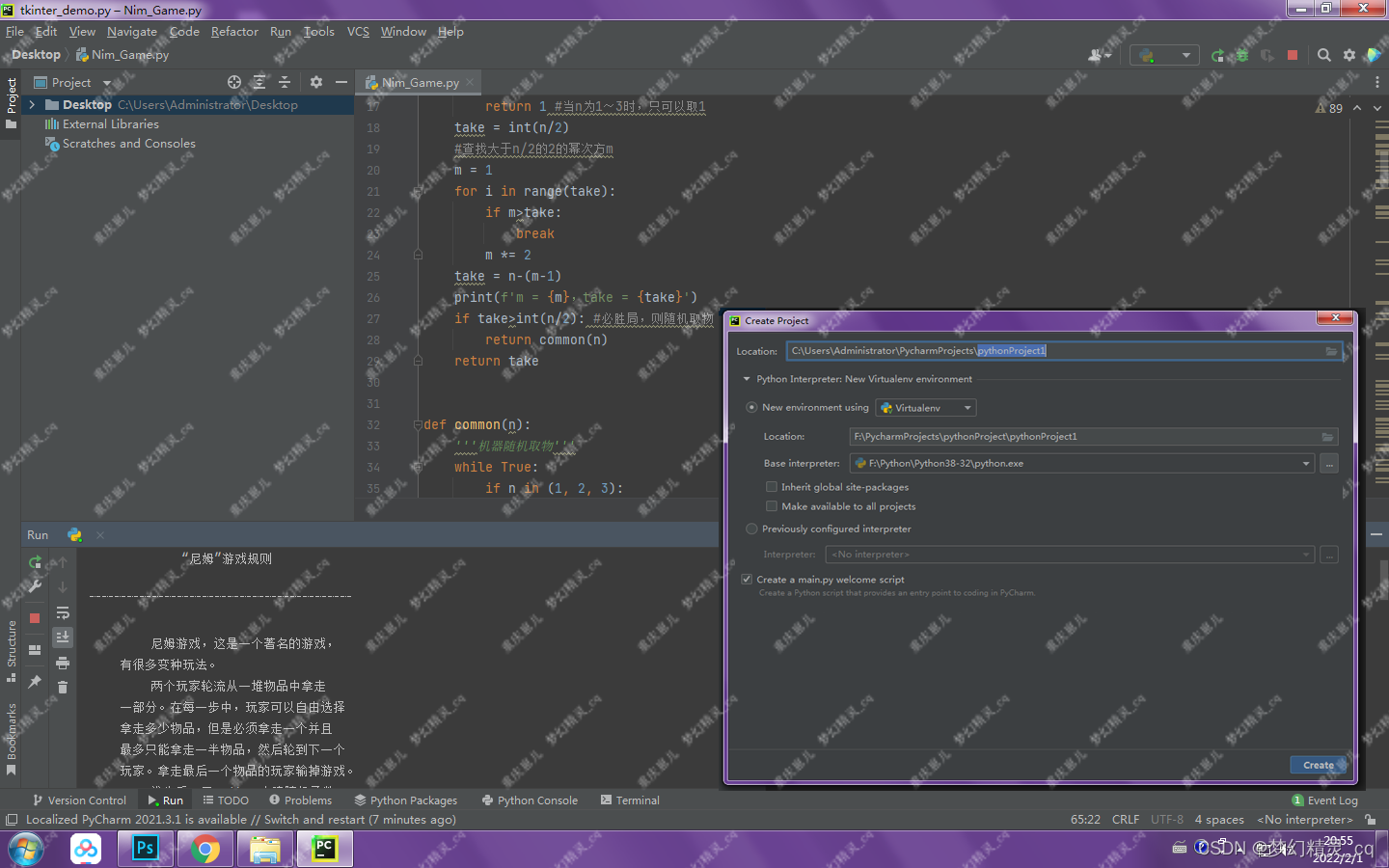This screenshot has height=868, width=1389.
Task: Jump to the next highlighted error arrow
Action: pyautogui.click(x=1375, y=108)
